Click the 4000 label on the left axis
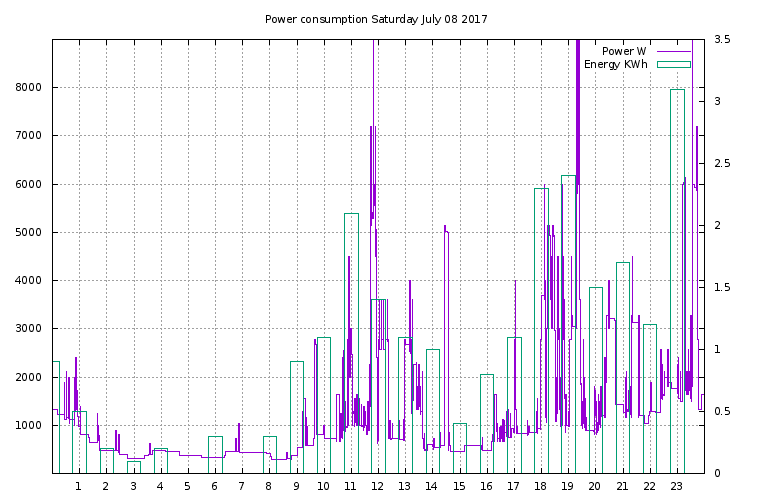This screenshot has height=500, width=768. 28,281
